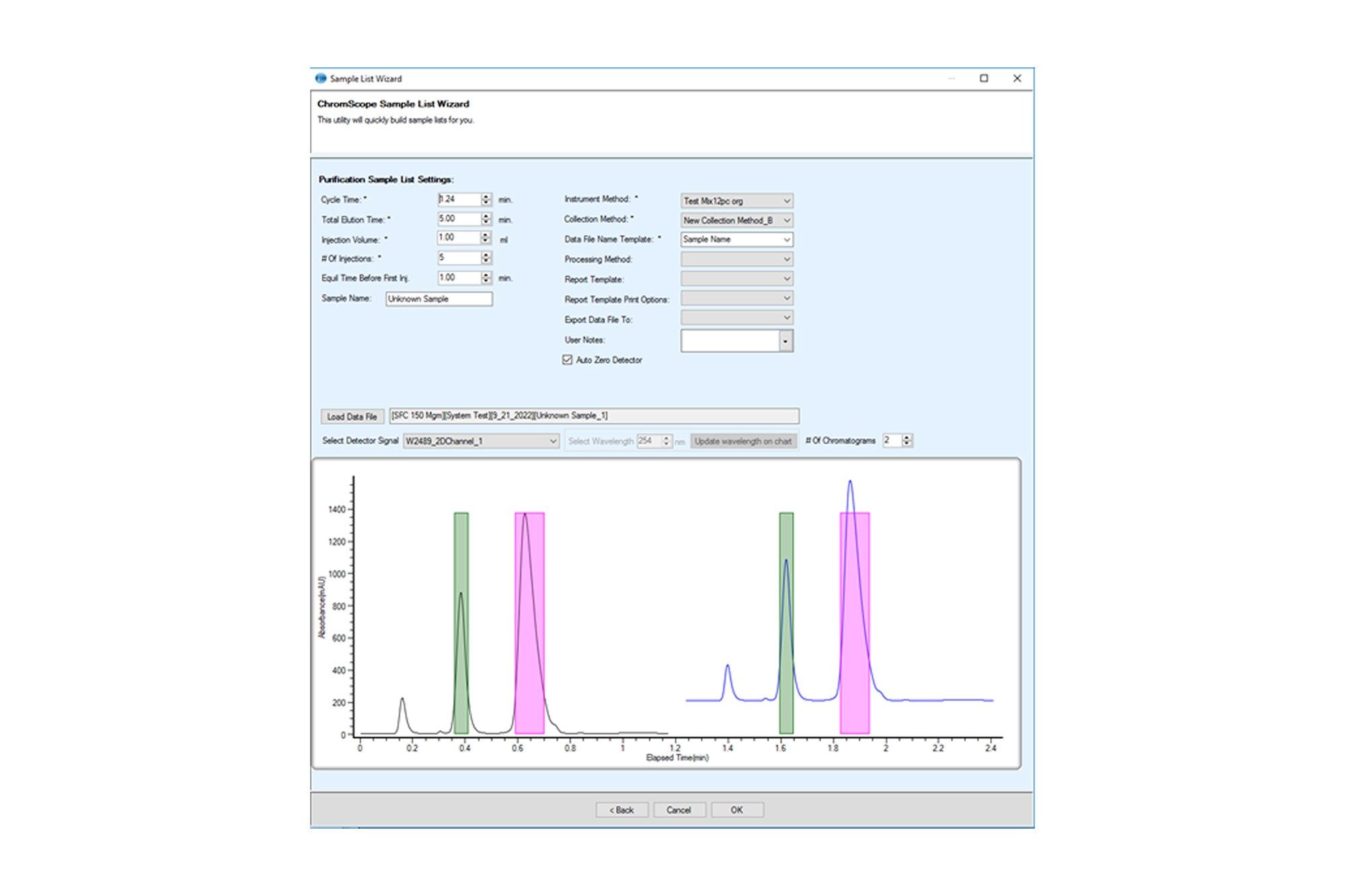The height and width of the screenshot is (896, 1345).
Task: Click the Cycle Time input field
Action: click(459, 200)
